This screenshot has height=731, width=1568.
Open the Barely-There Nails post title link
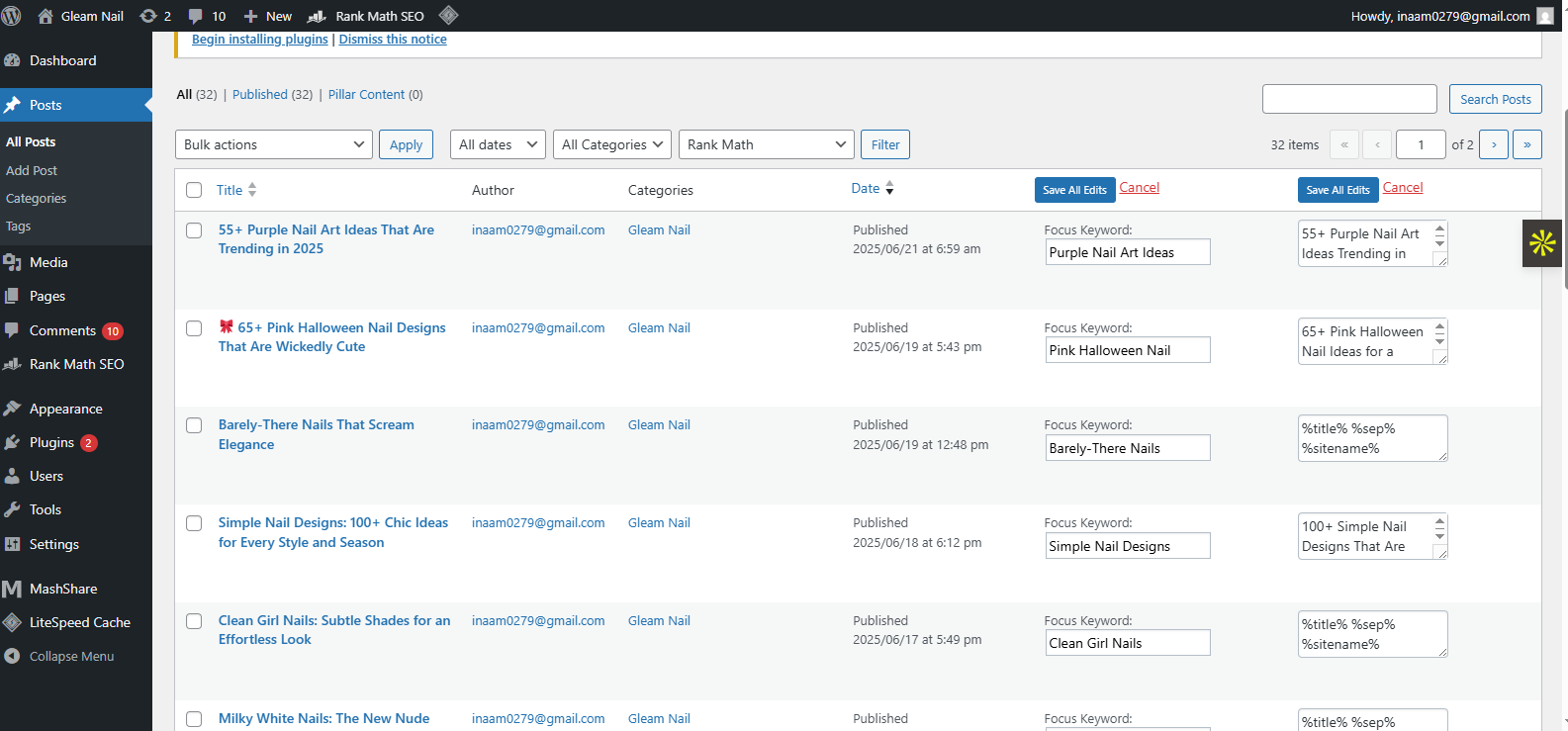pos(317,434)
